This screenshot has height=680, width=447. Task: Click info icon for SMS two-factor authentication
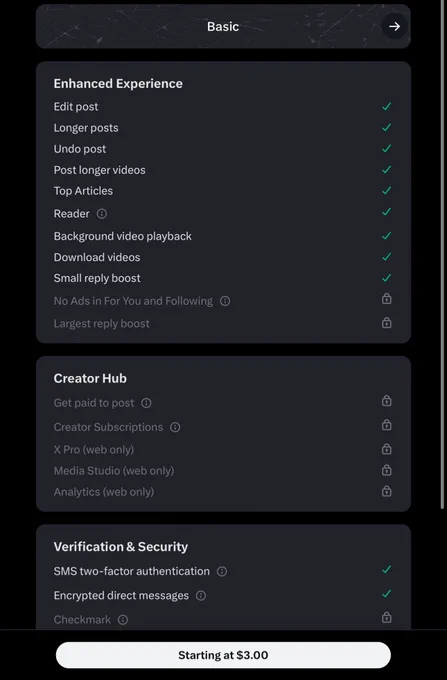pyautogui.click(x=222, y=571)
